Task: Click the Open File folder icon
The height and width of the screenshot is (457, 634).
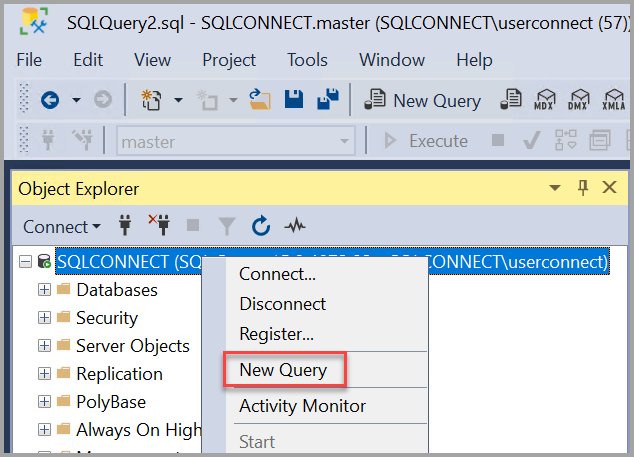Action: 259,99
